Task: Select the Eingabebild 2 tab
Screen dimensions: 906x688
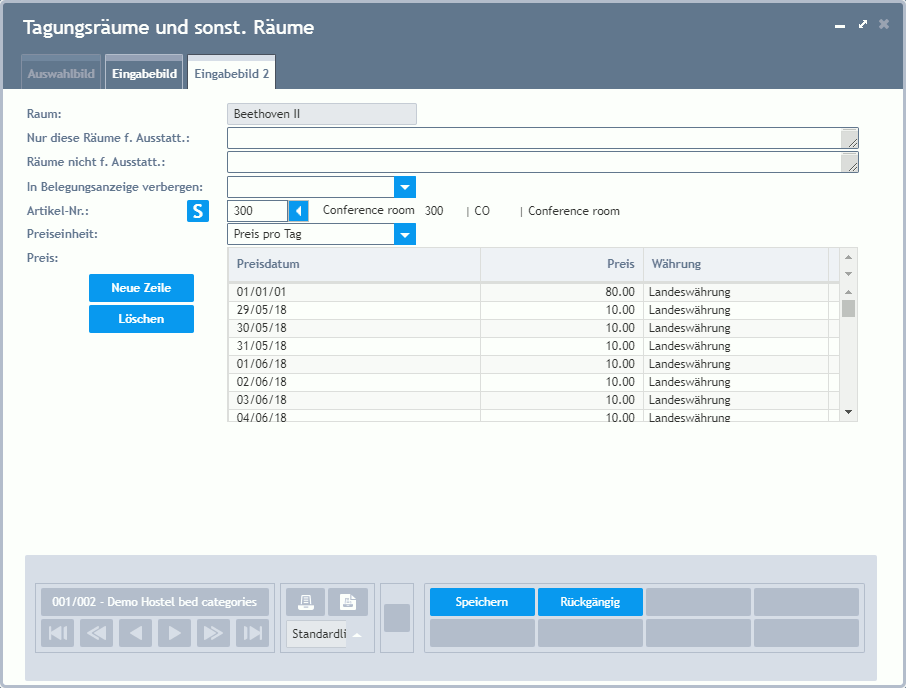Action: tap(232, 73)
